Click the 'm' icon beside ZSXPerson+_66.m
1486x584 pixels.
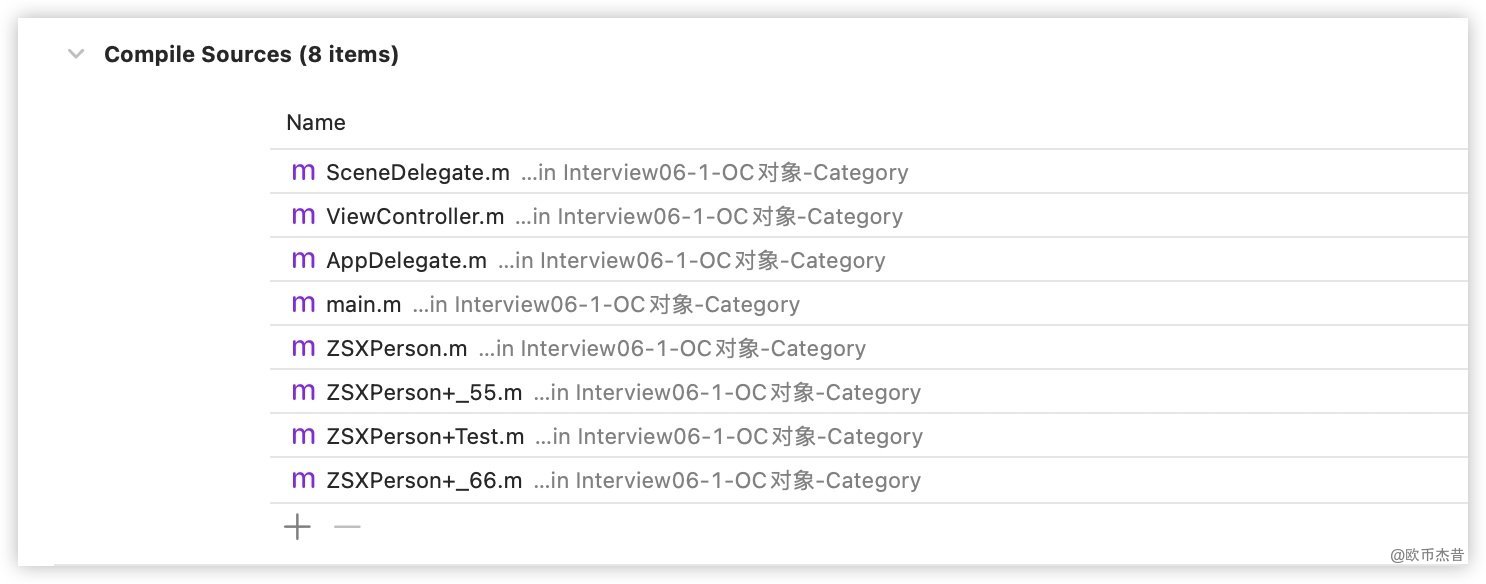pyautogui.click(x=303, y=480)
